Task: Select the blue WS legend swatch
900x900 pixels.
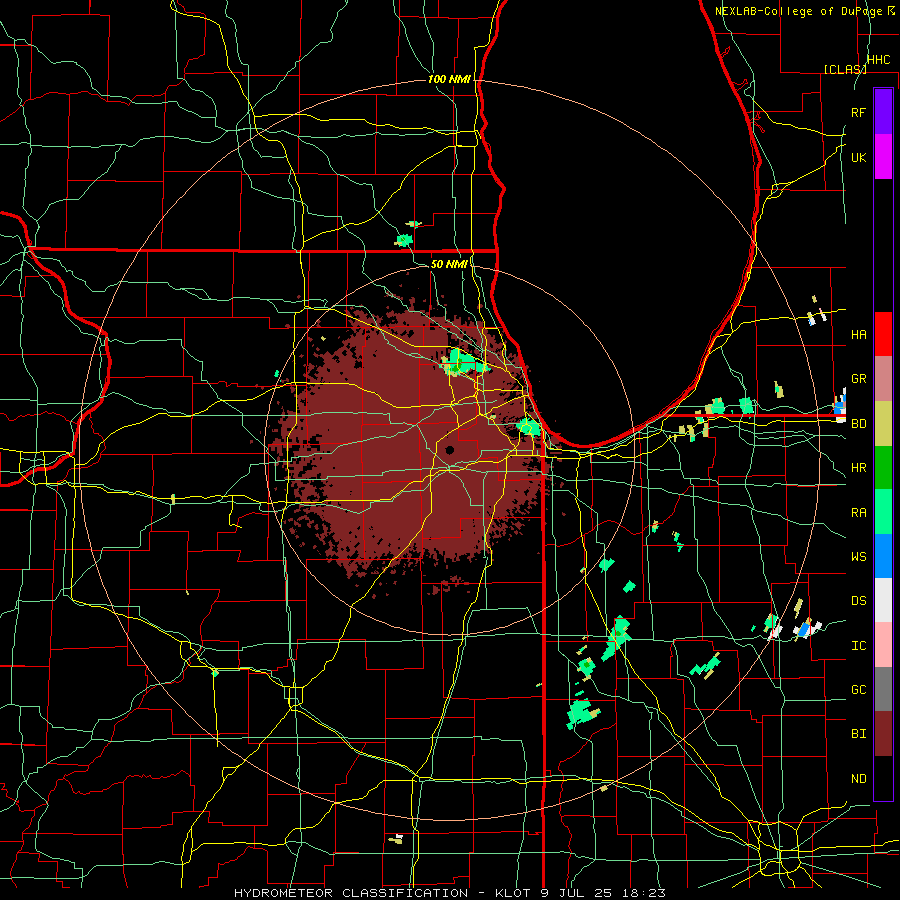Action: click(x=883, y=556)
